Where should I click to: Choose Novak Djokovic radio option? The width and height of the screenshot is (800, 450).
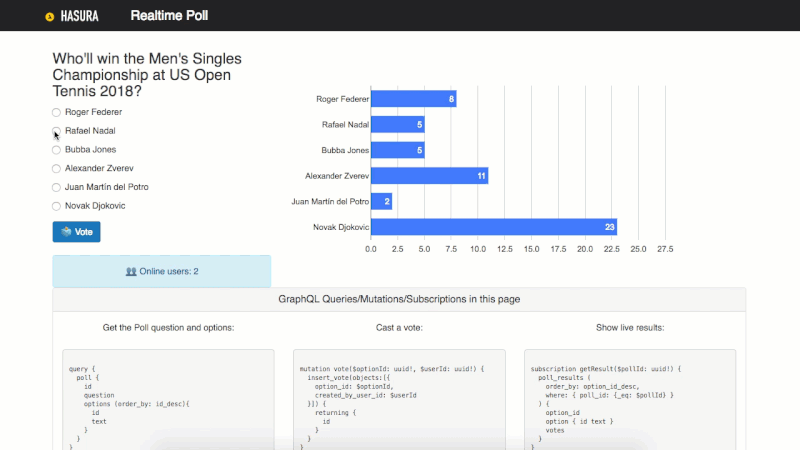coord(56,206)
